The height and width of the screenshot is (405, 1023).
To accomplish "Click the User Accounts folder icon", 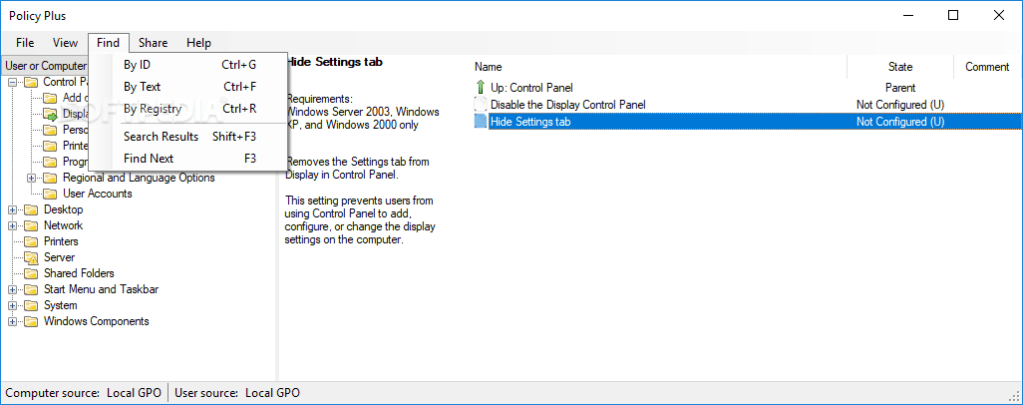I will 50,194.
